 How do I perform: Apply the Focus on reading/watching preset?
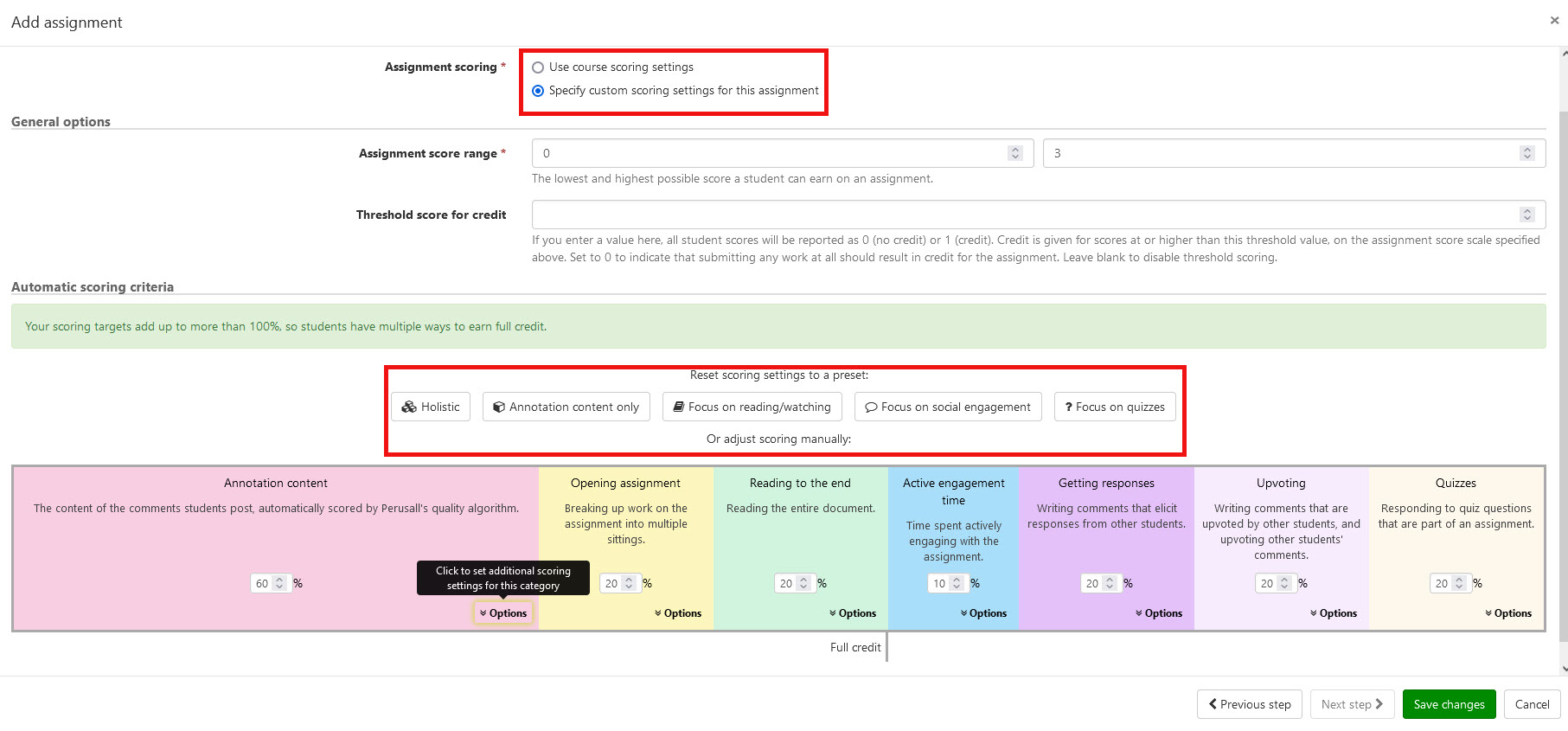pos(752,407)
